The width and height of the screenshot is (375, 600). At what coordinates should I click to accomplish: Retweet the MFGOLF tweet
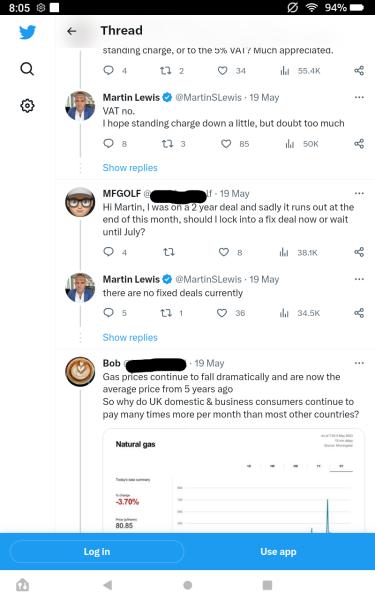(169, 252)
